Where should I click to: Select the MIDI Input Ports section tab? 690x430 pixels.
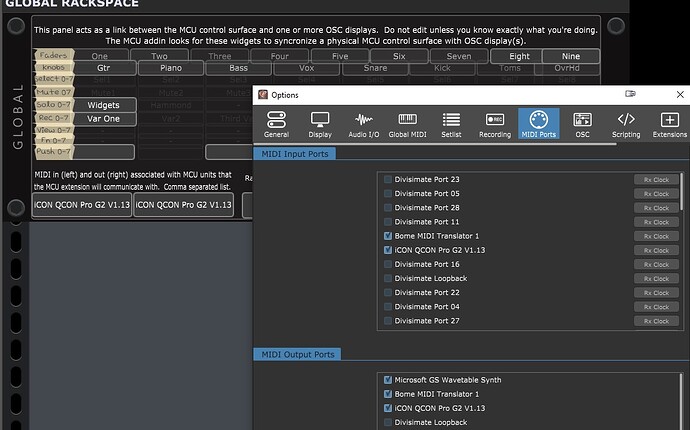point(294,154)
